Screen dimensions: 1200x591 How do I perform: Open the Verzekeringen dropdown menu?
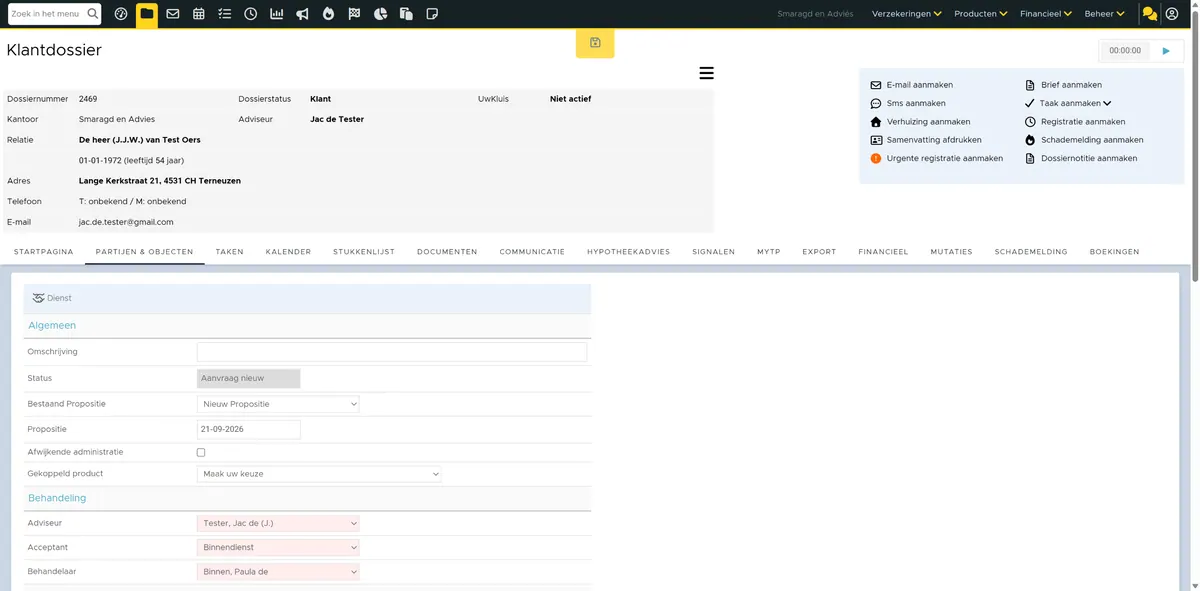(907, 14)
